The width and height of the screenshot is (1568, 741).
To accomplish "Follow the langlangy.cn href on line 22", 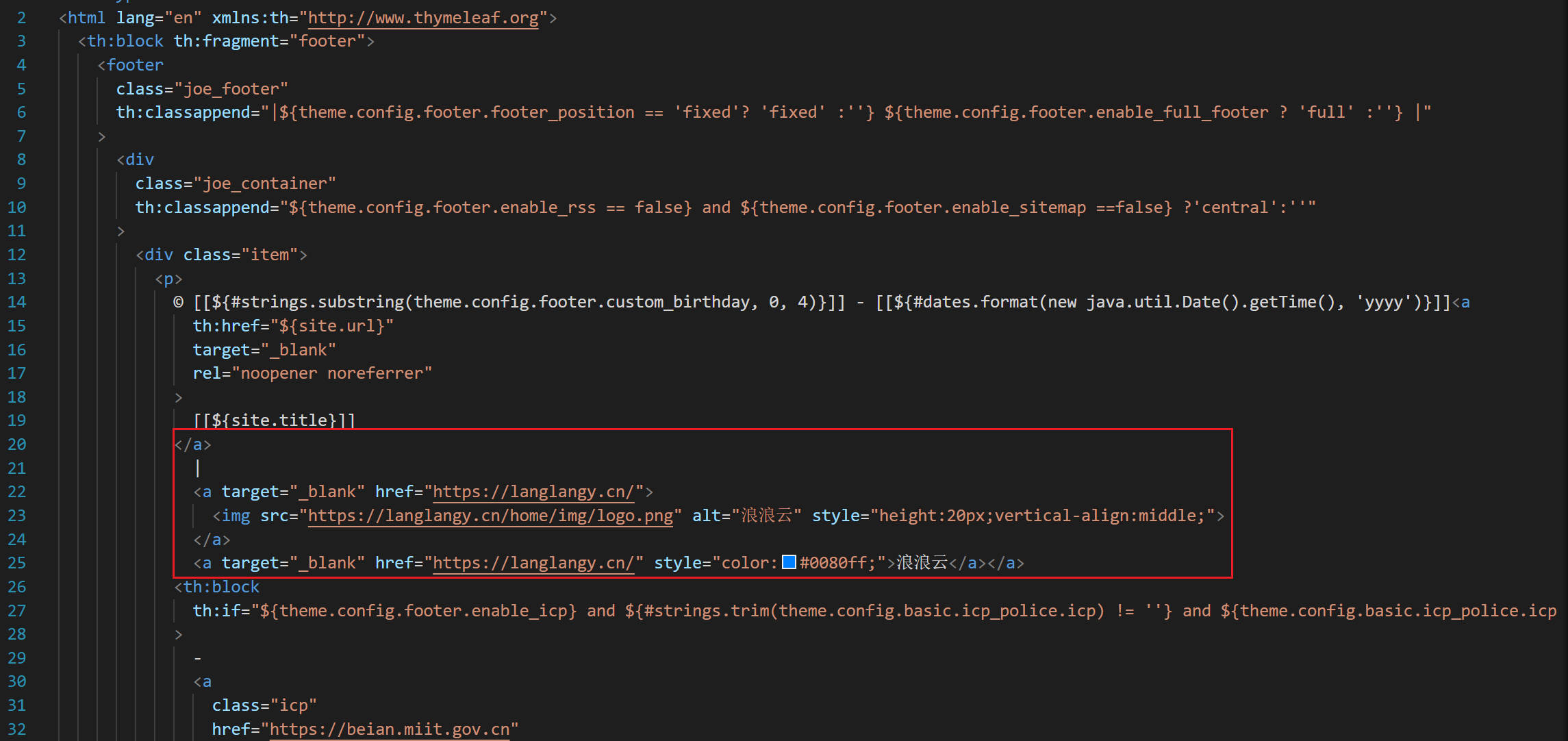I will pos(533,492).
